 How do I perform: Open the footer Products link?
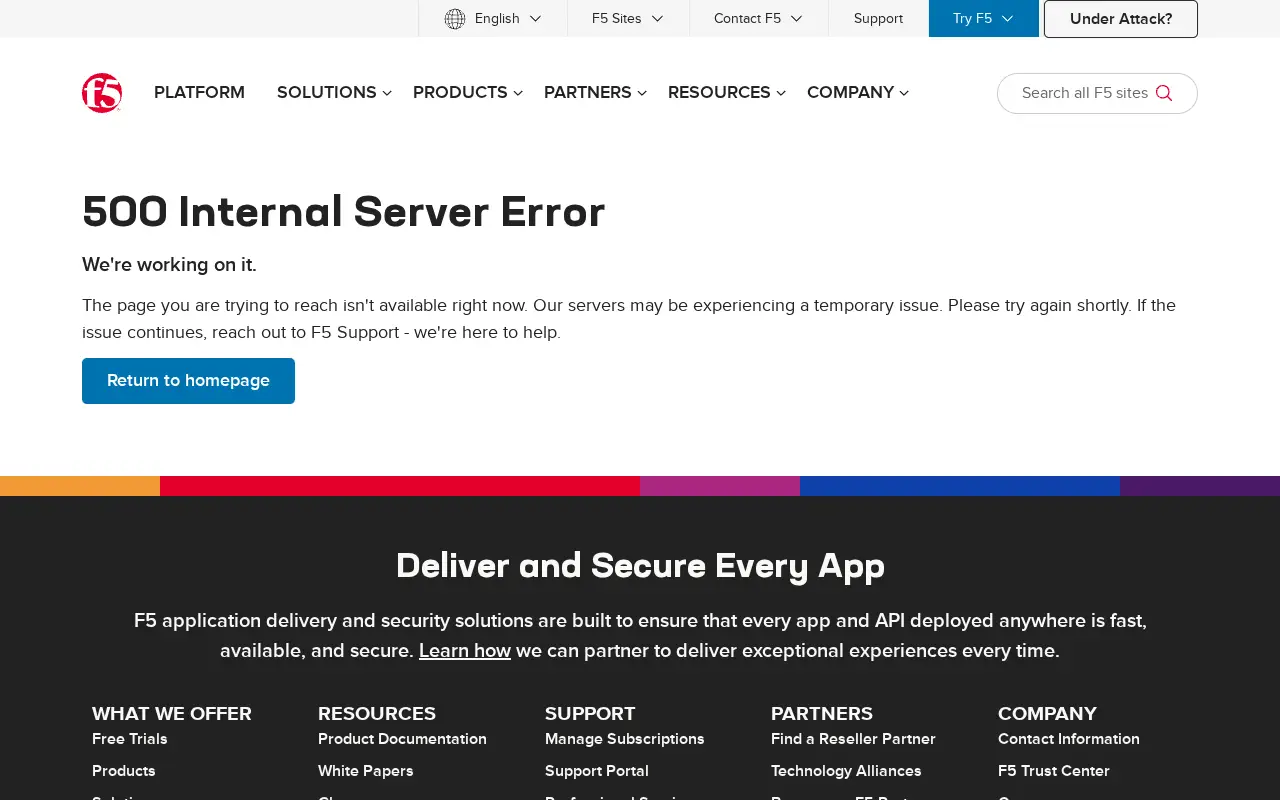pyautogui.click(x=124, y=771)
